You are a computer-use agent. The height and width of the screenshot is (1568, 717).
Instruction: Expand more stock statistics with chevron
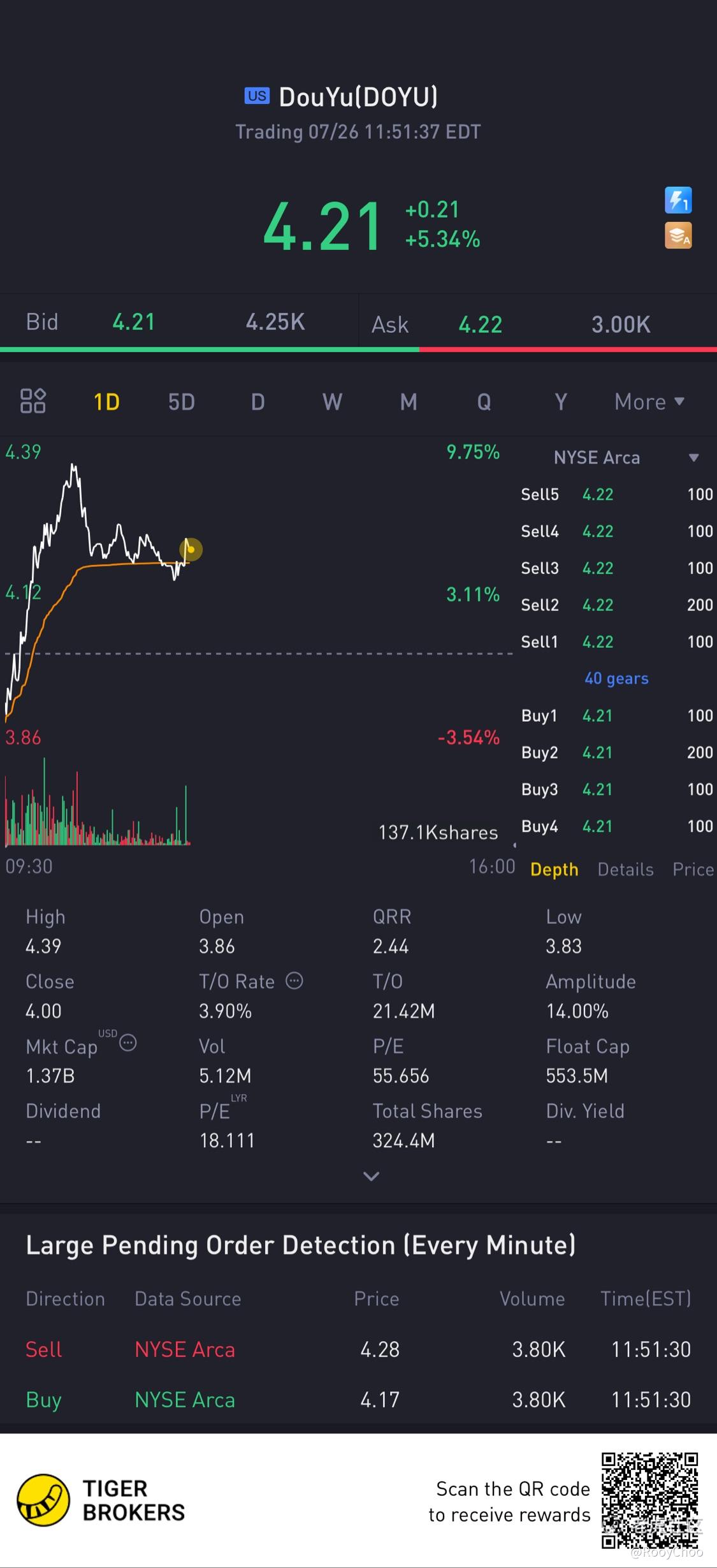(371, 1176)
